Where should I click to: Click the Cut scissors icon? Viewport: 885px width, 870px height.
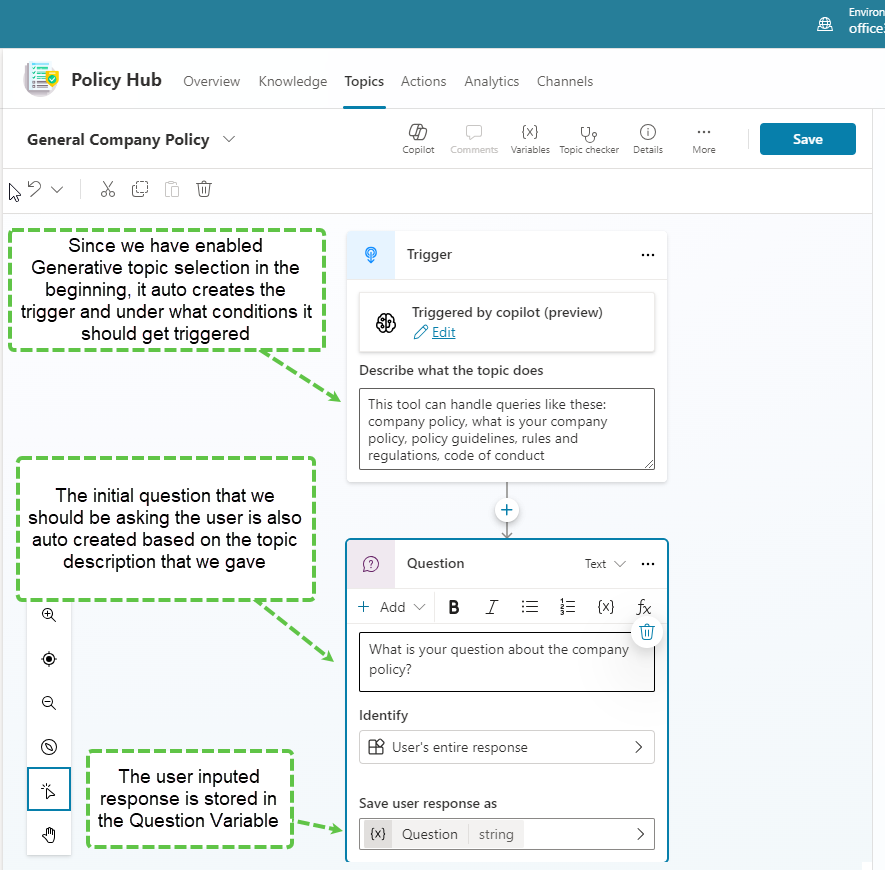point(108,189)
